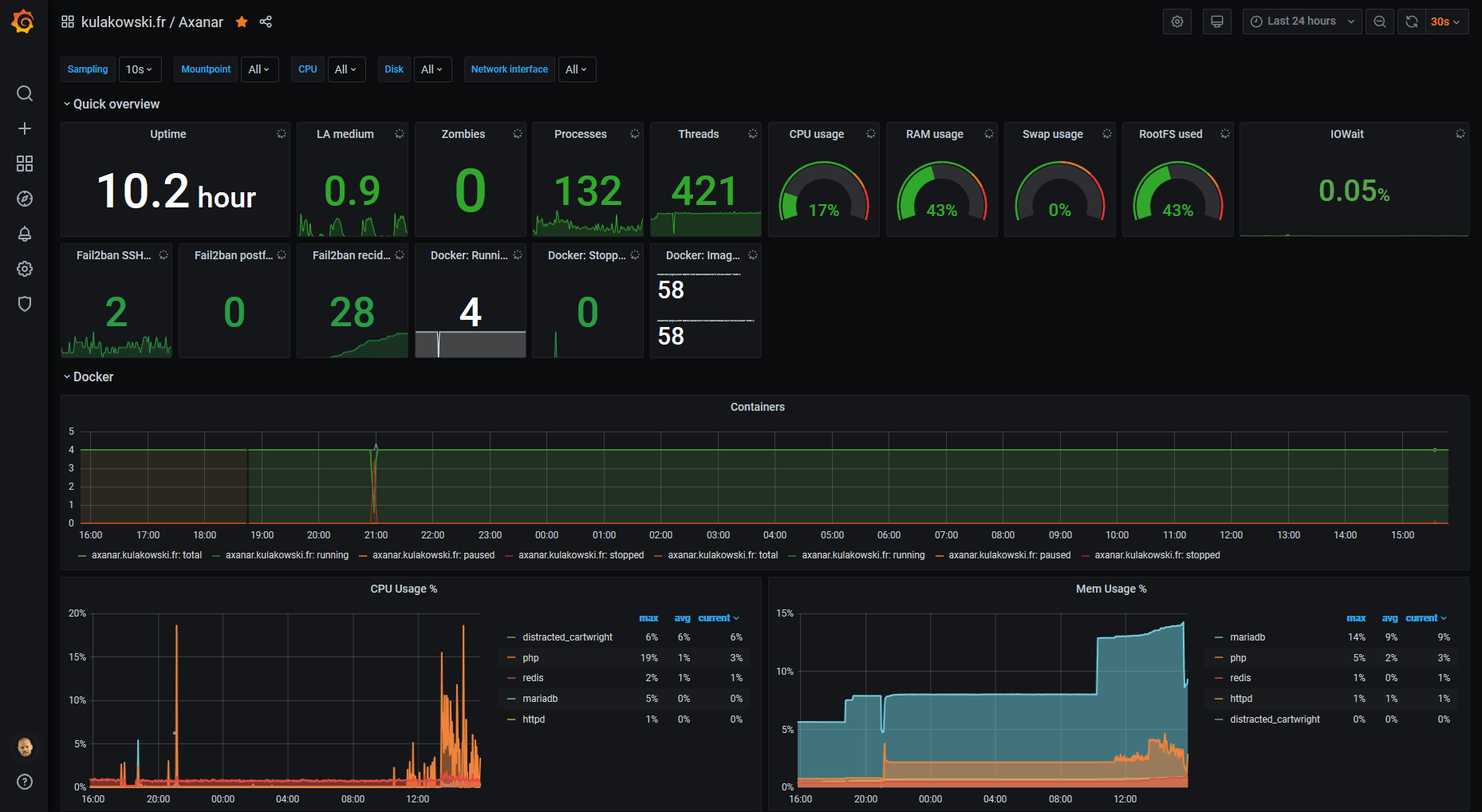This screenshot has height=812, width=1482.
Task: Sort CPU Usage legend by max column
Action: click(648, 618)
